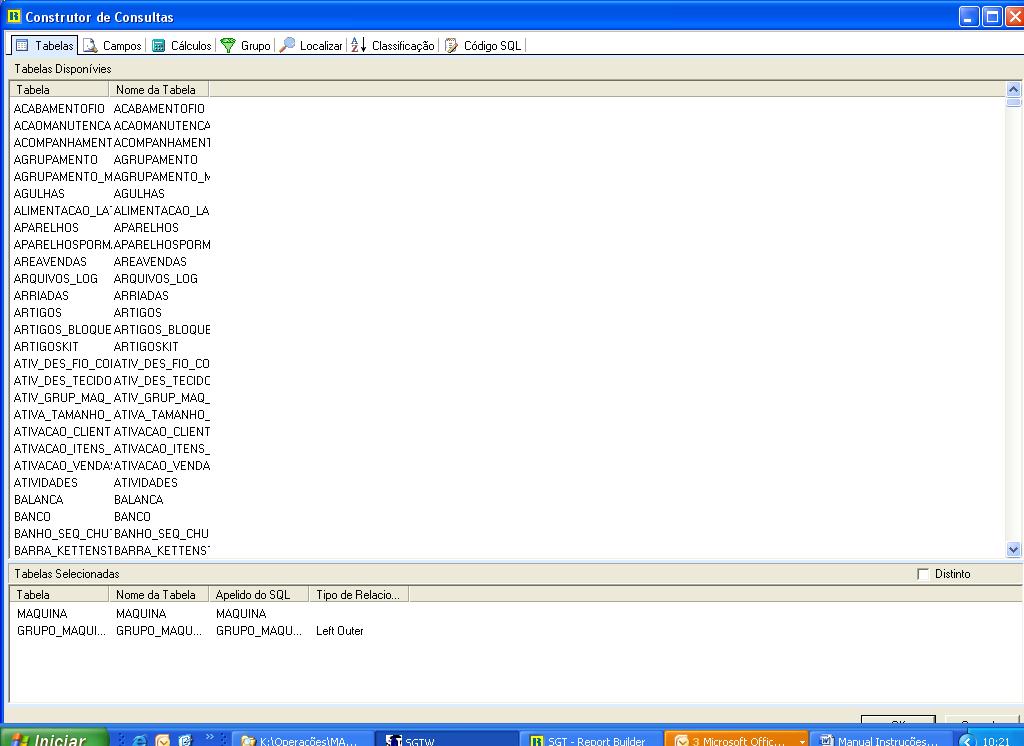Image resolution: width=1024 pixels, height=746 pixels.
Task: Click the Localizar magnifier icon
Action: click(x=287, y=46)
